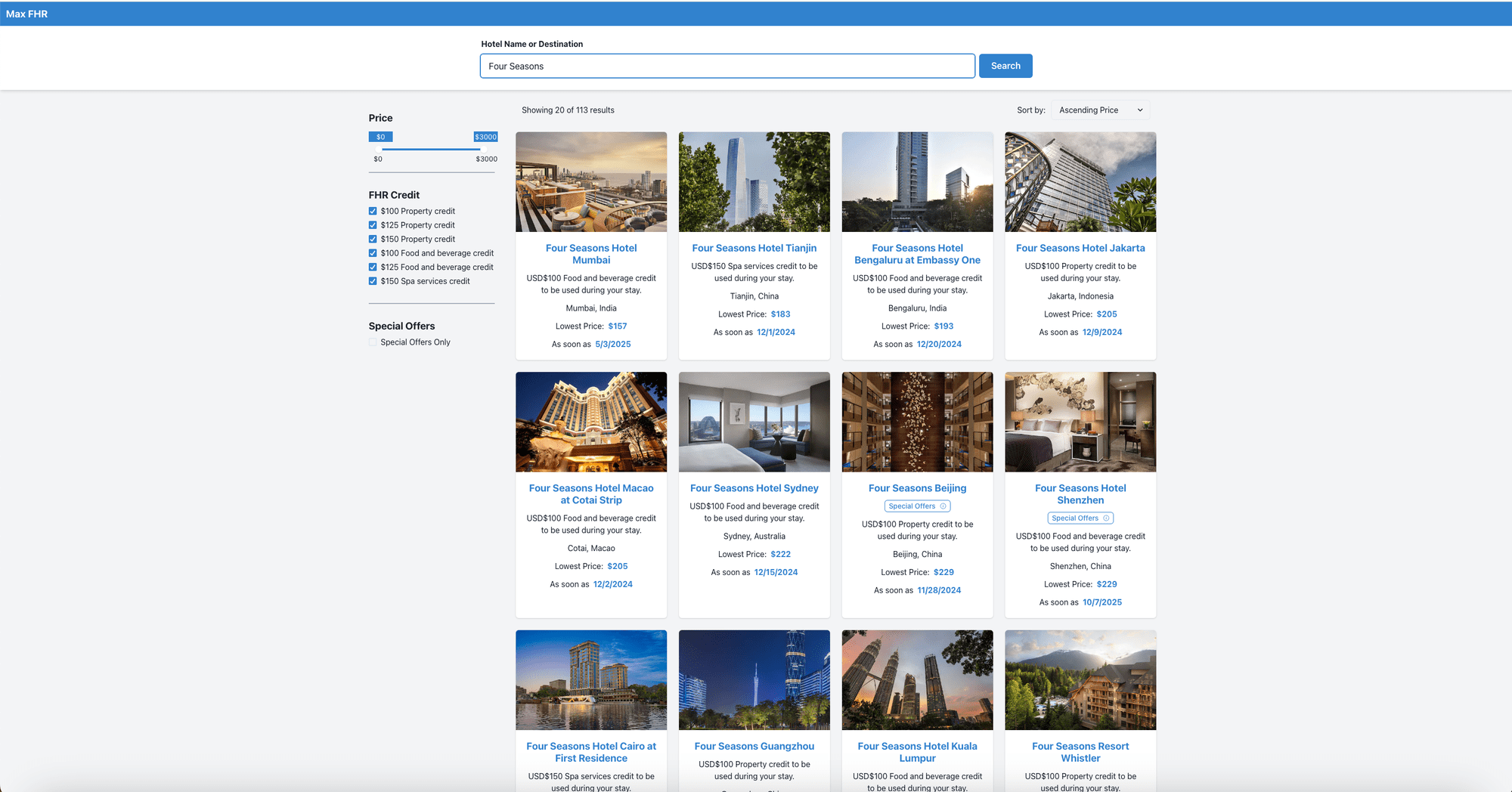Toggle the $150 Property credit checkbox
This screenshot has width=1512, height=792.
tap(373, 240)
